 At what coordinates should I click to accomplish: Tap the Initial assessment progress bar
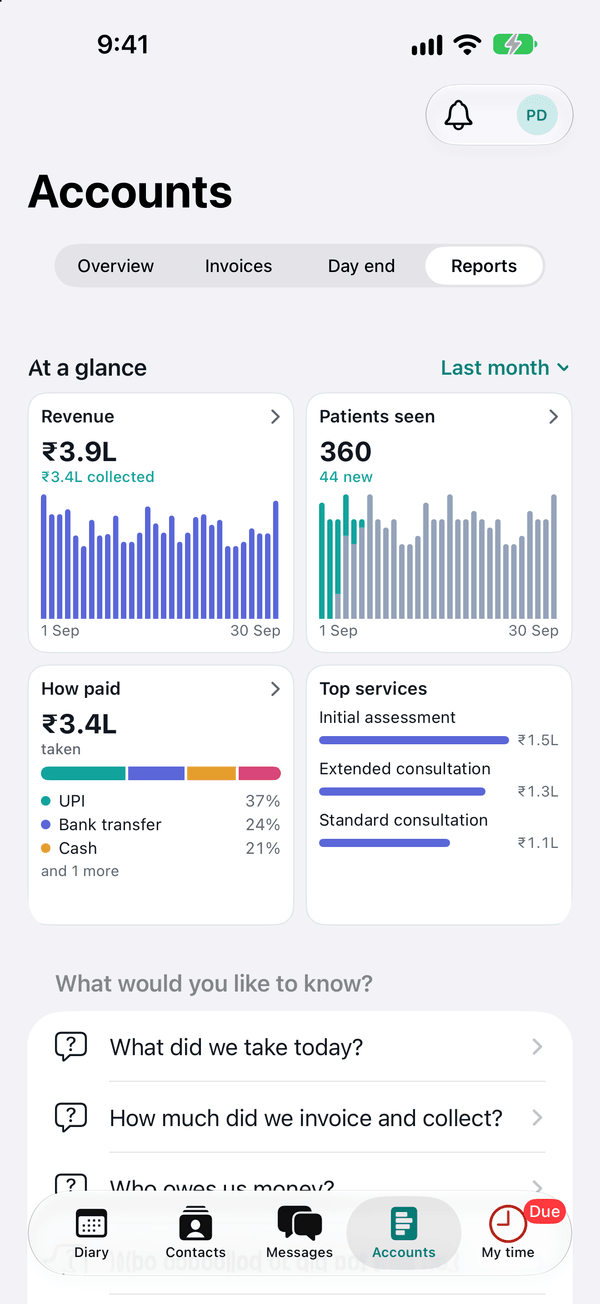tap(414, 740)
